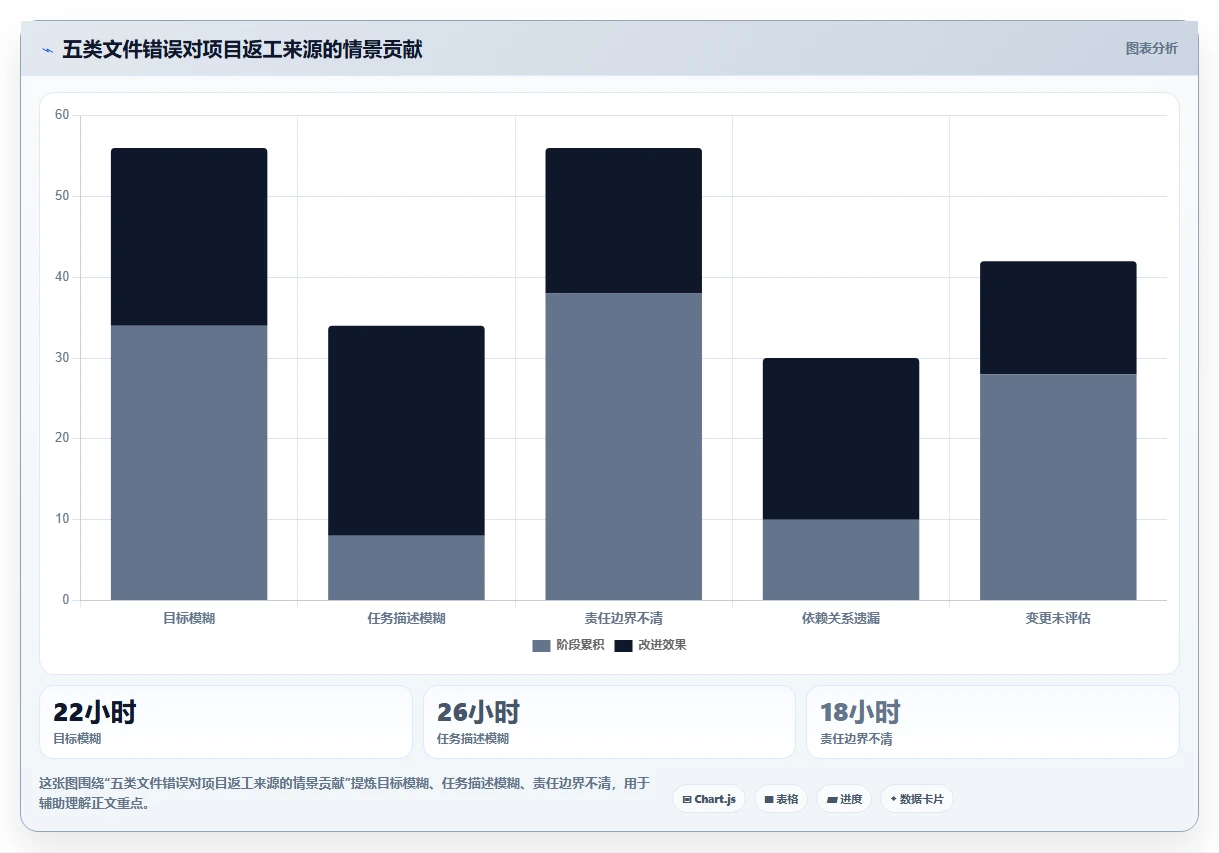Click the 依赖关系遗漏 gray lower bar segment
1219x853 pixels.
pos(841,560)
